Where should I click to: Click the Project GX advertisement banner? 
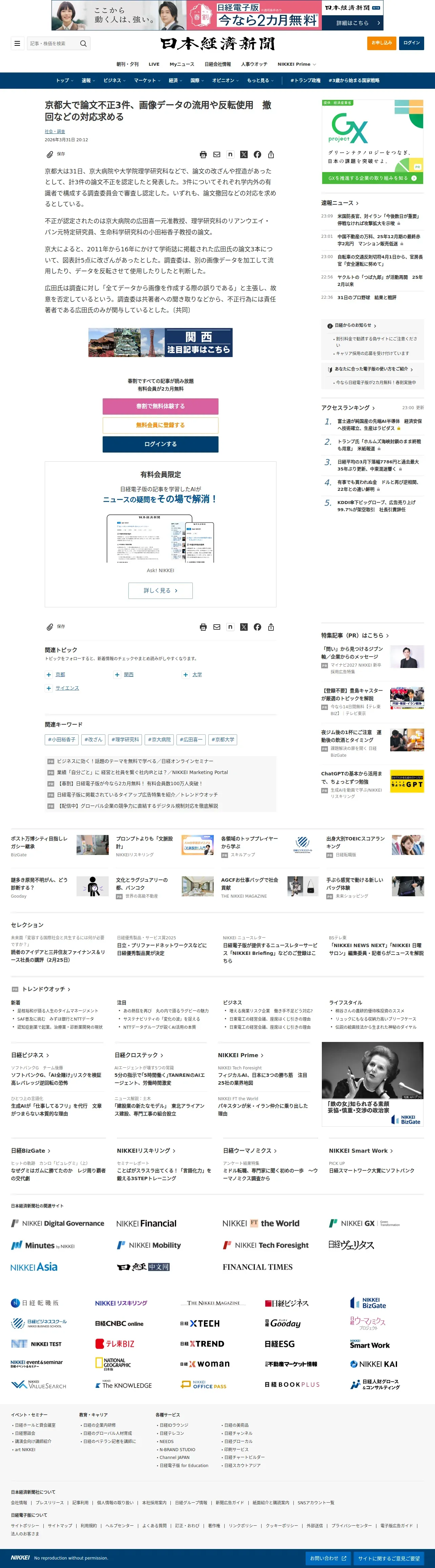click(372, 141)
